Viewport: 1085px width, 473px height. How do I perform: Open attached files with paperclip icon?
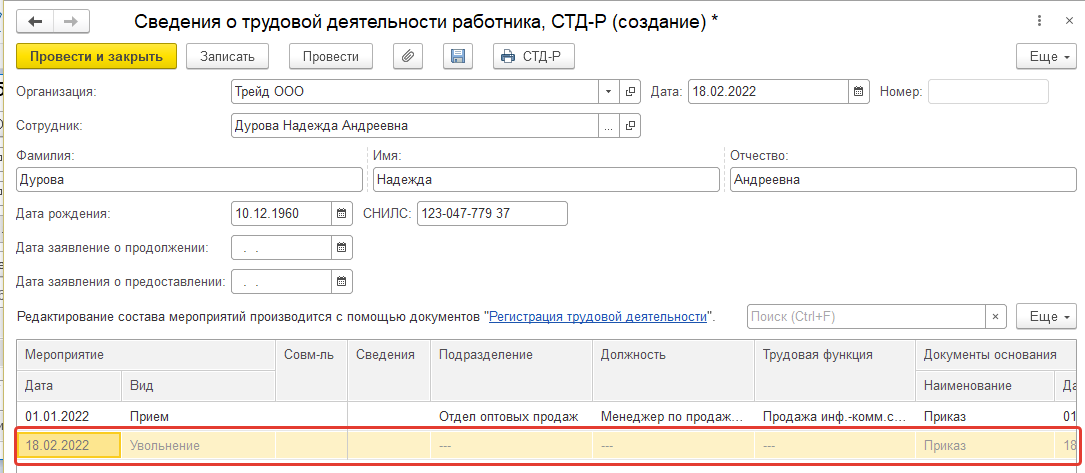tap(407, 56)
